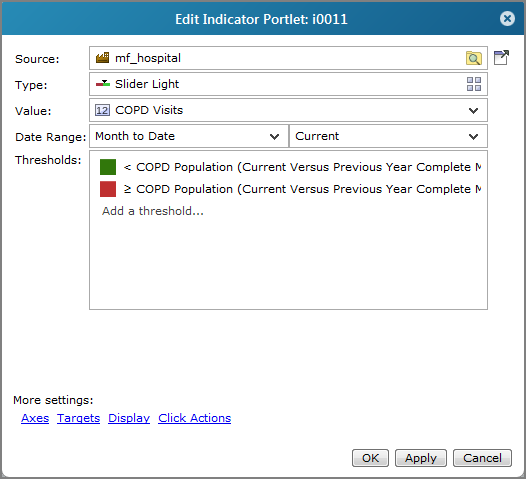
Task: Open the Click Actions settings link
Action: coord(195,418)
